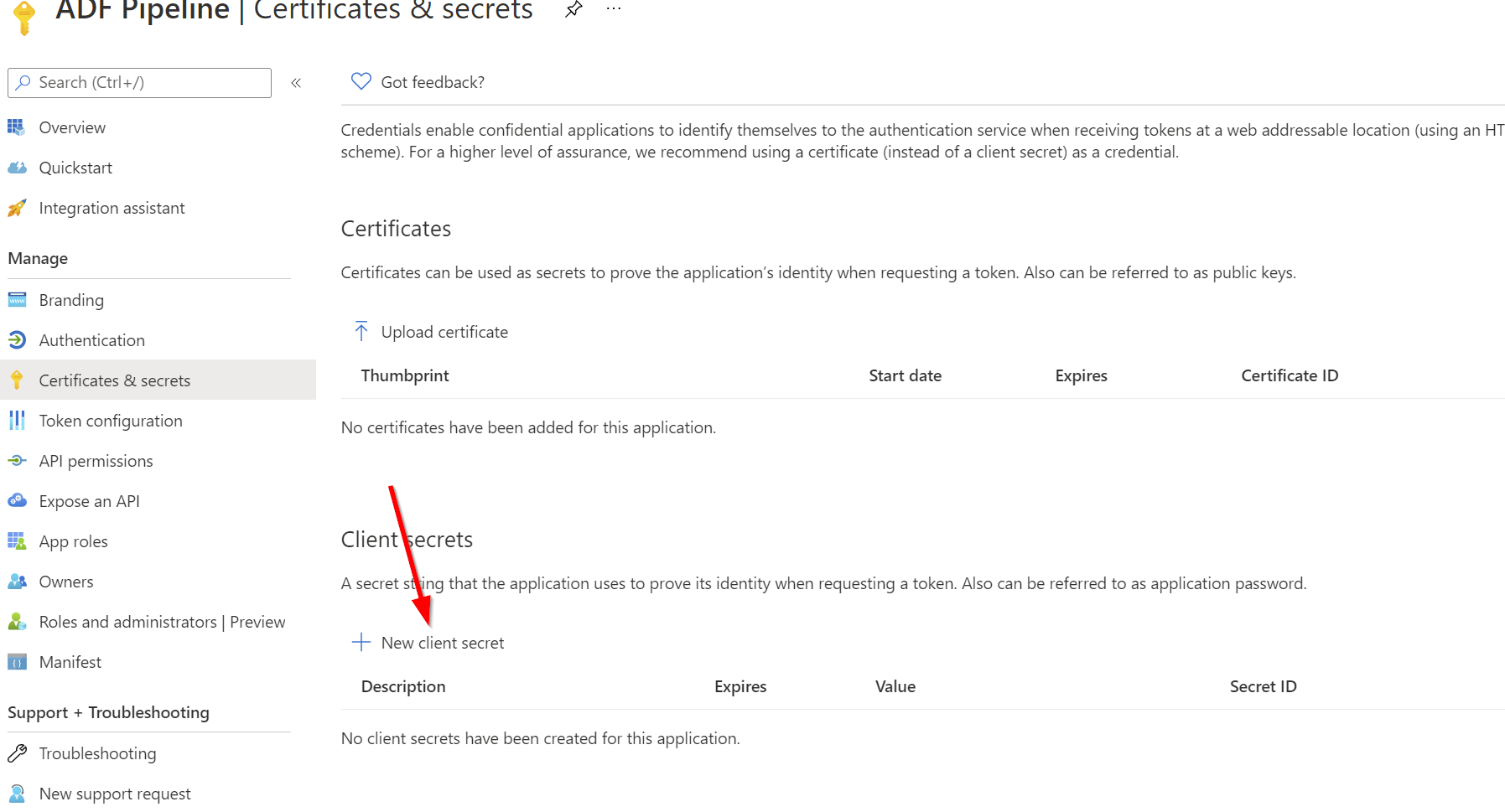Click the pin icon beside page title
Screen dimensions: 1505x812
pos(573,9)
